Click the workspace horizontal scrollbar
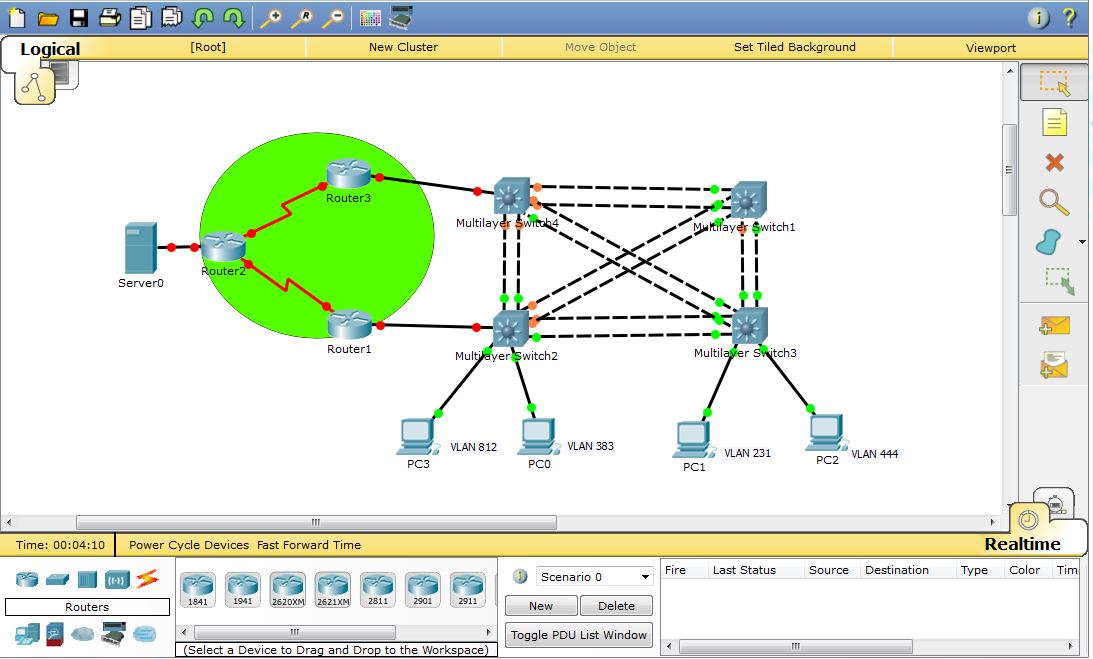Image resolution: width=1093 pixels, height=659 pixels. [x=316, y=522]
